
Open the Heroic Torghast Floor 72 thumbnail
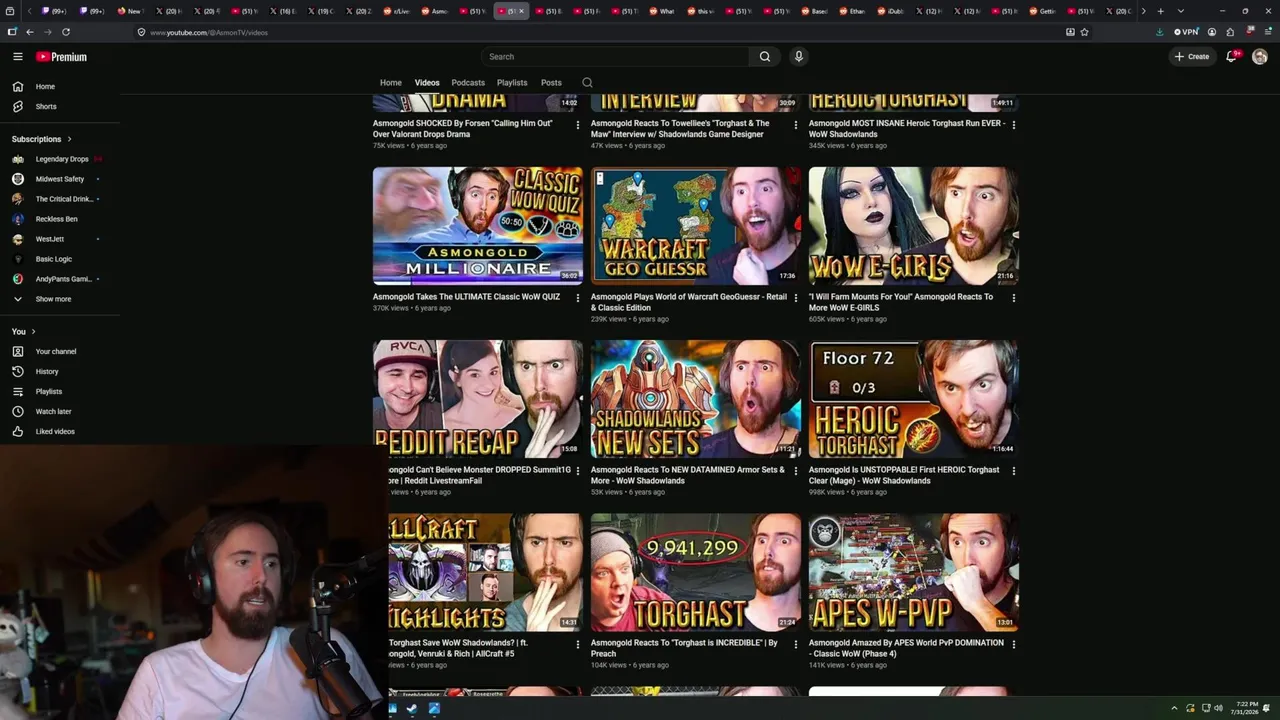(914, 399)
